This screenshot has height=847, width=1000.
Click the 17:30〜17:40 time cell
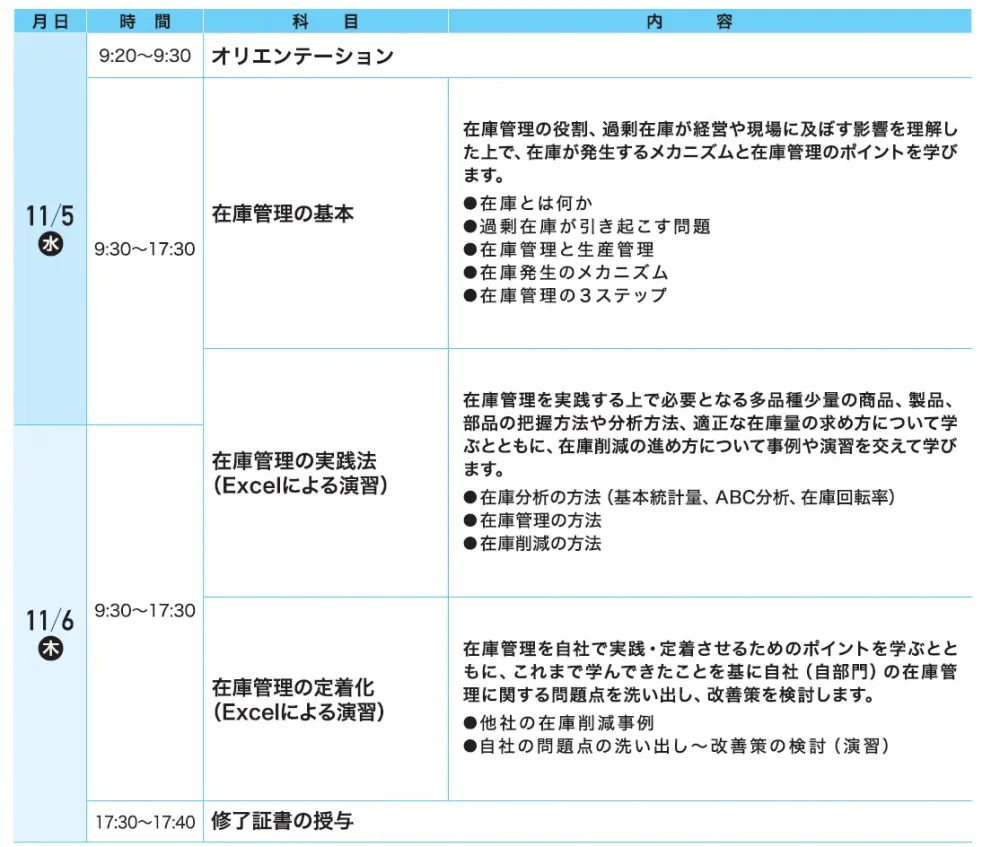[x=145, y=823]
